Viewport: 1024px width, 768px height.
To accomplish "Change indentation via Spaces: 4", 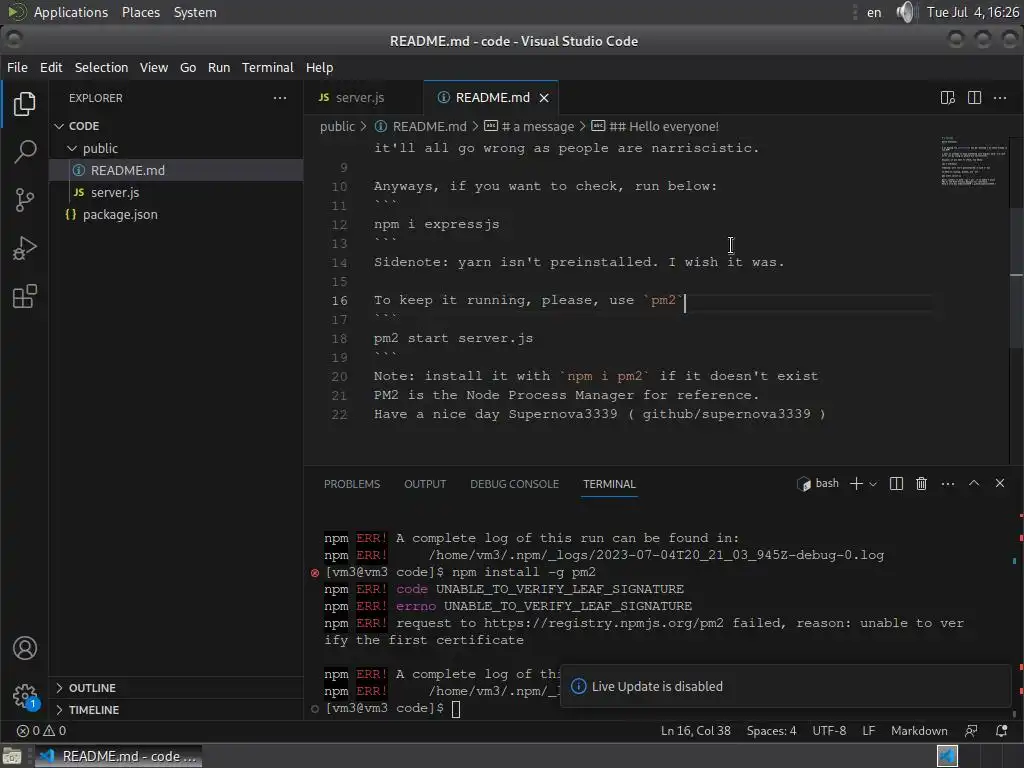I will [x=771, y=731].
